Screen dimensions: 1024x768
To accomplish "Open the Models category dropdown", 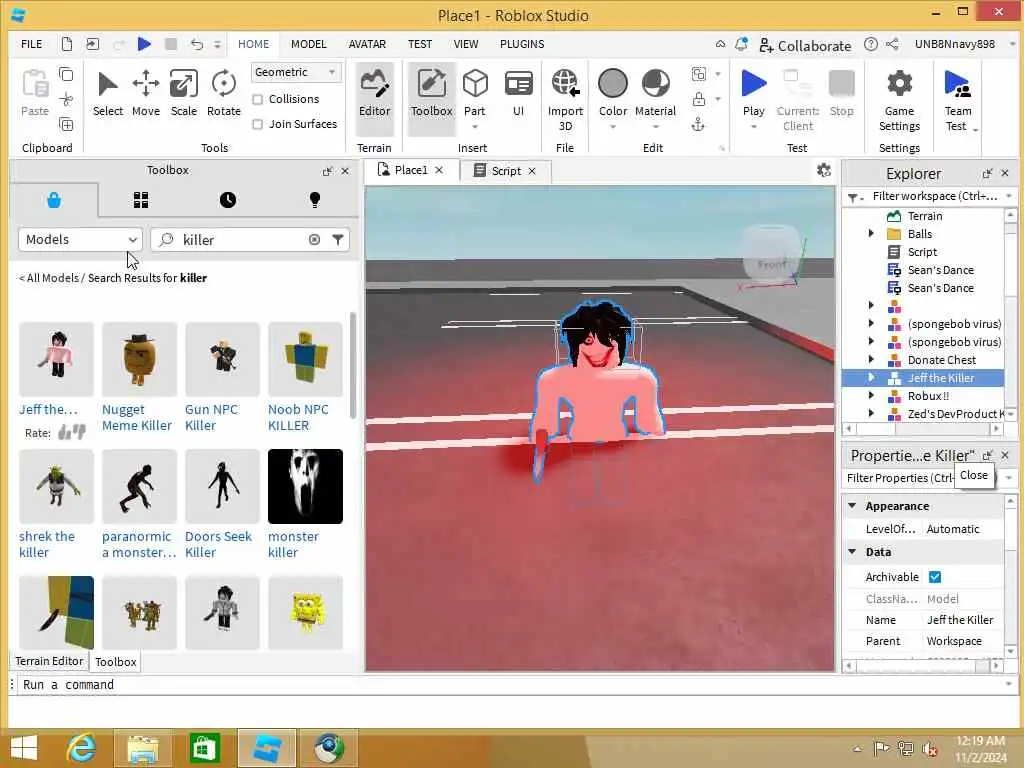I will tap(80, 240).
